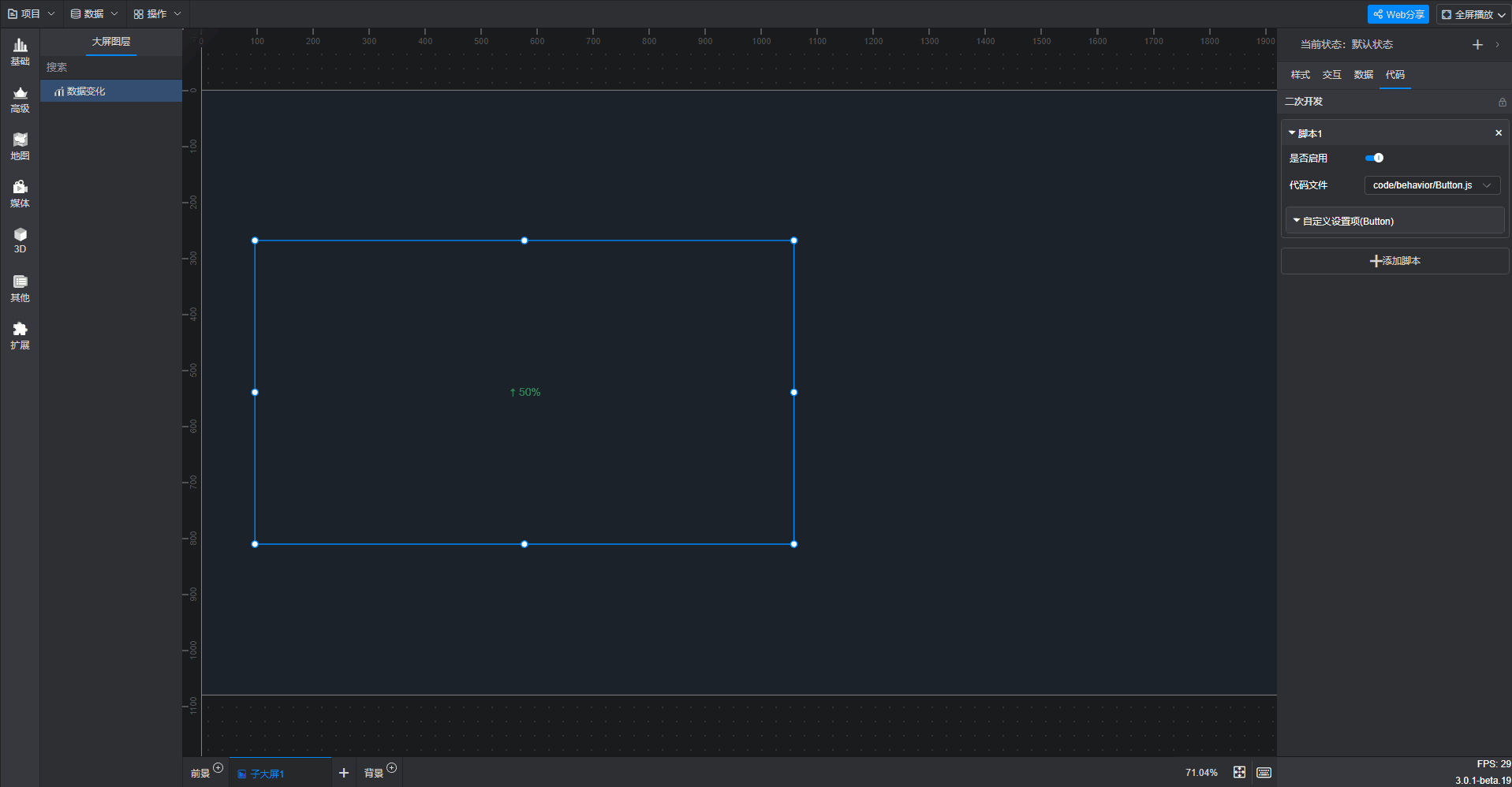Open the 操作 operations menu

tap(157, 13)
